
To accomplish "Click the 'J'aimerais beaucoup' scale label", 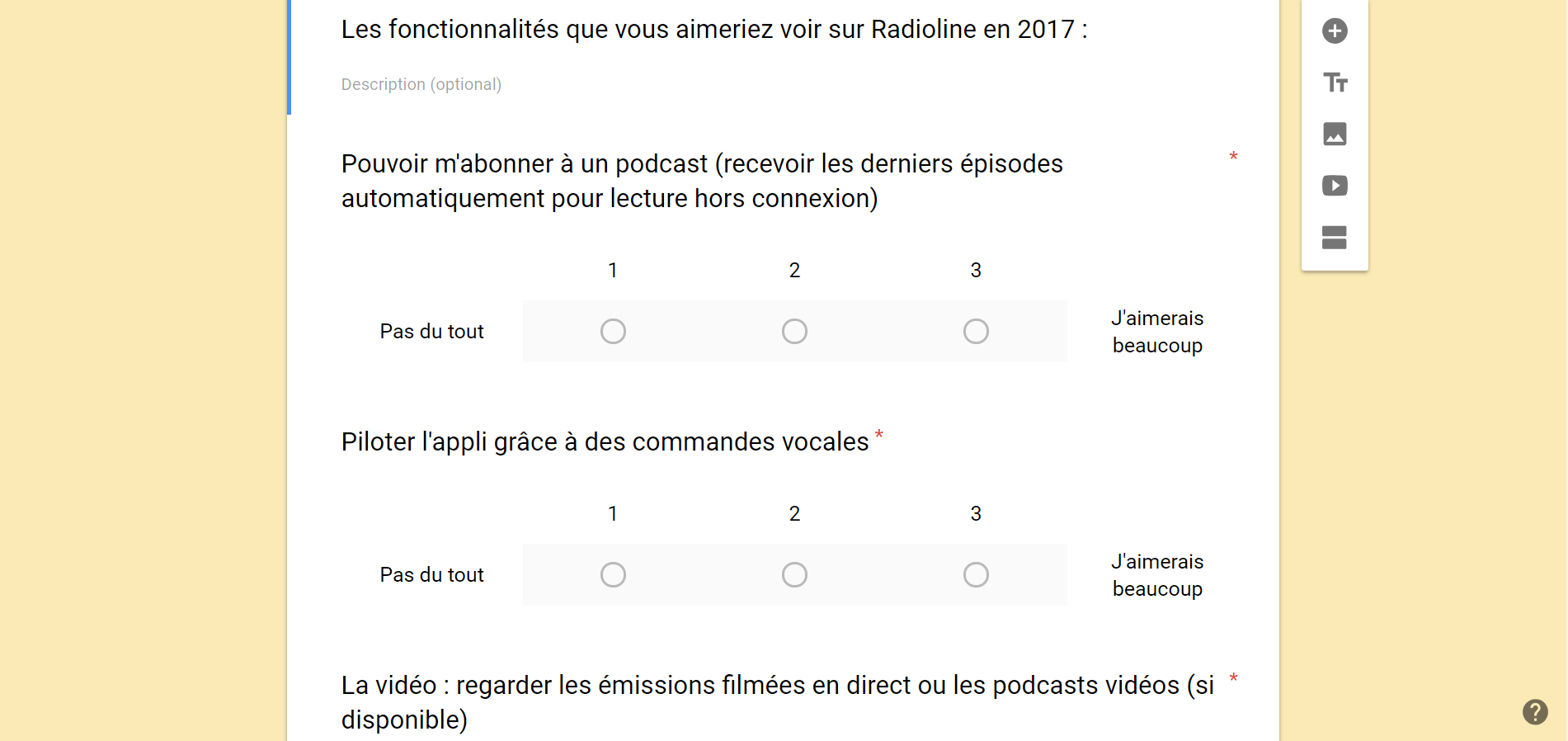I will click(1156, 331).
